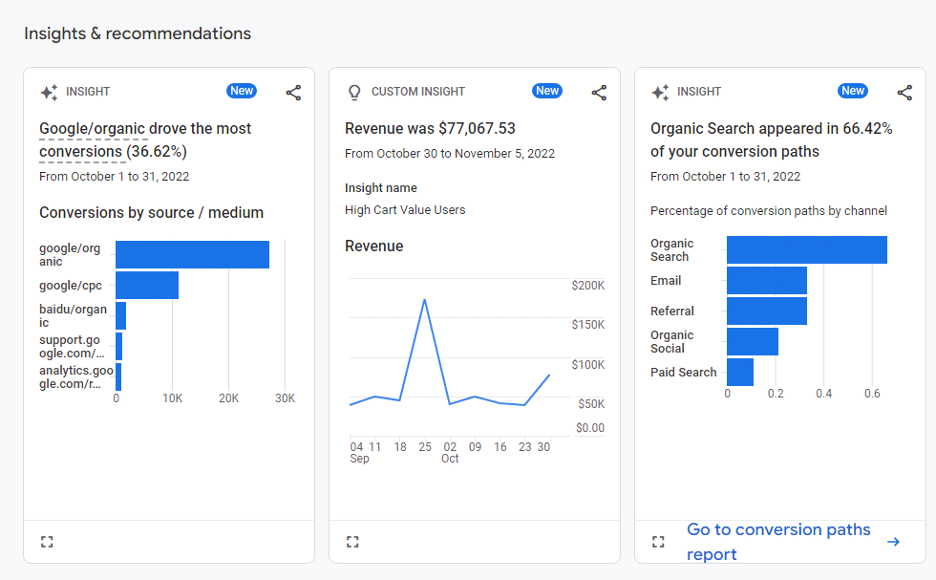This screenshot has width=936, height=580.
Task: Click the 'Organic Search appeared in 66.42%' heading
Action: 771,140
